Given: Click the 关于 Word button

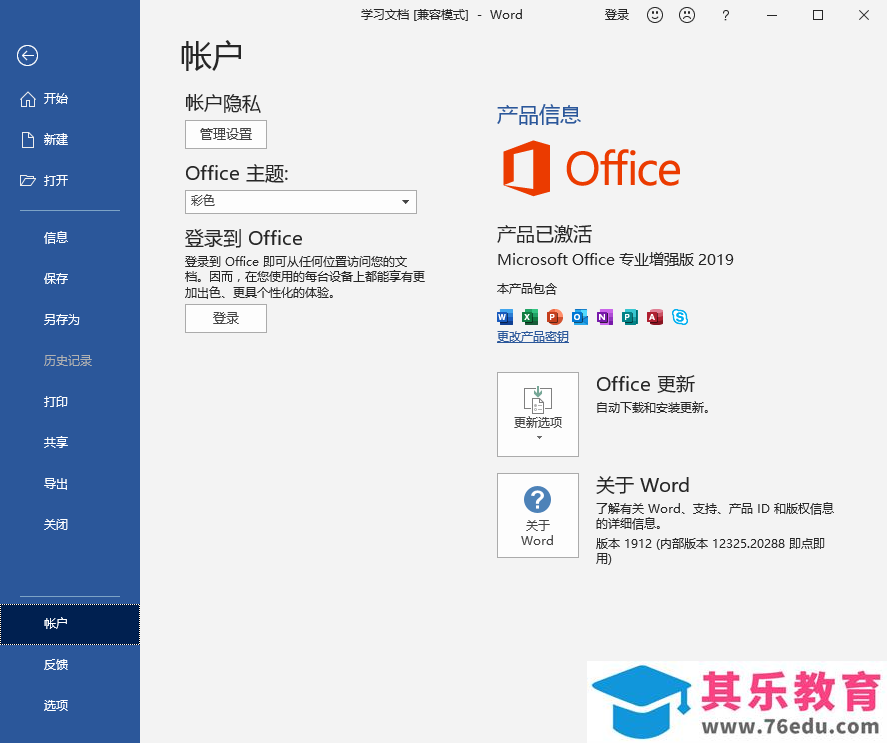Looking at the screenshot, I should click(x=538, y=516).
